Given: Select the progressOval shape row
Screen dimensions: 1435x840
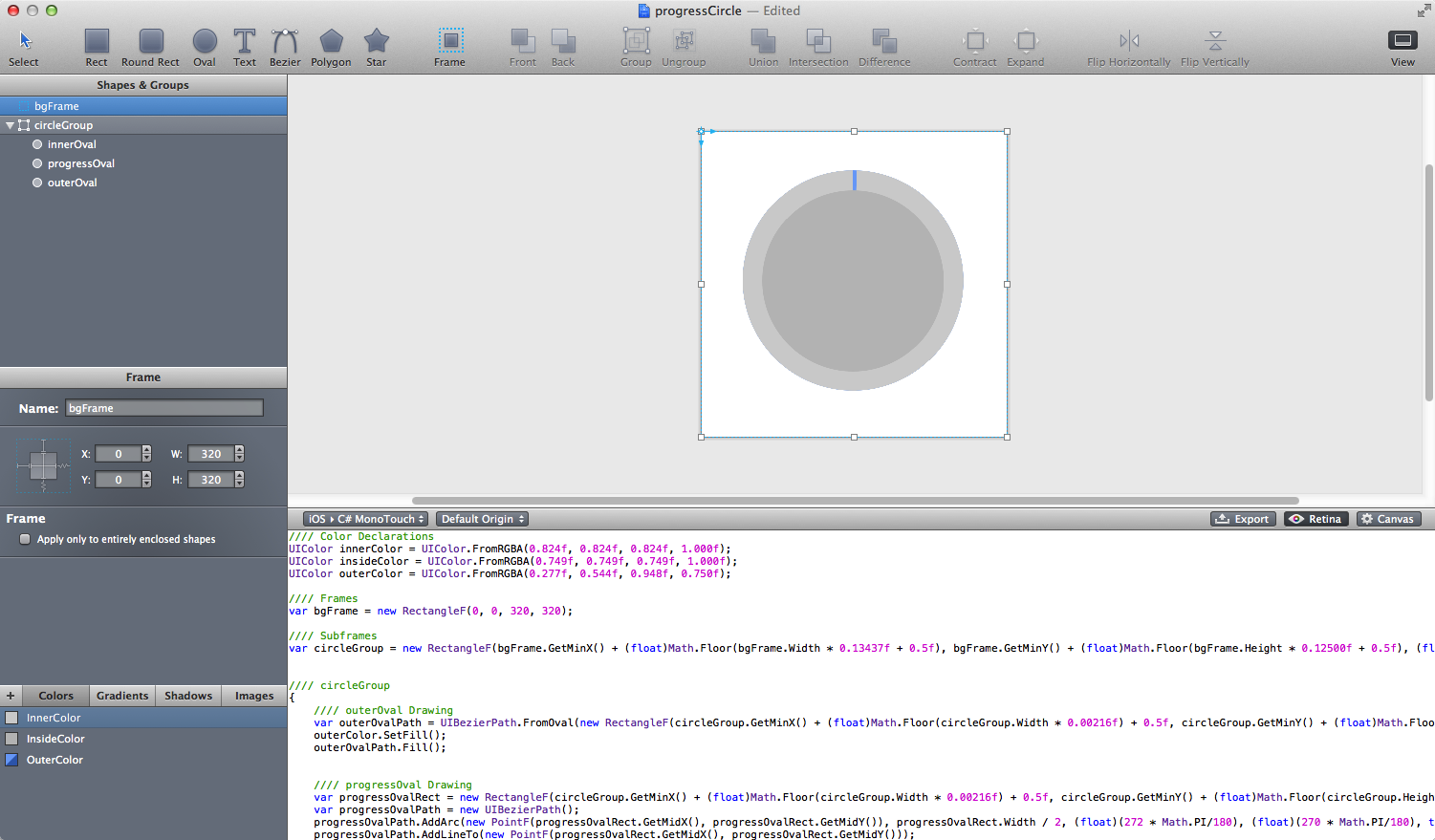Looking at the screenshot, I should [x=143, y=163].
